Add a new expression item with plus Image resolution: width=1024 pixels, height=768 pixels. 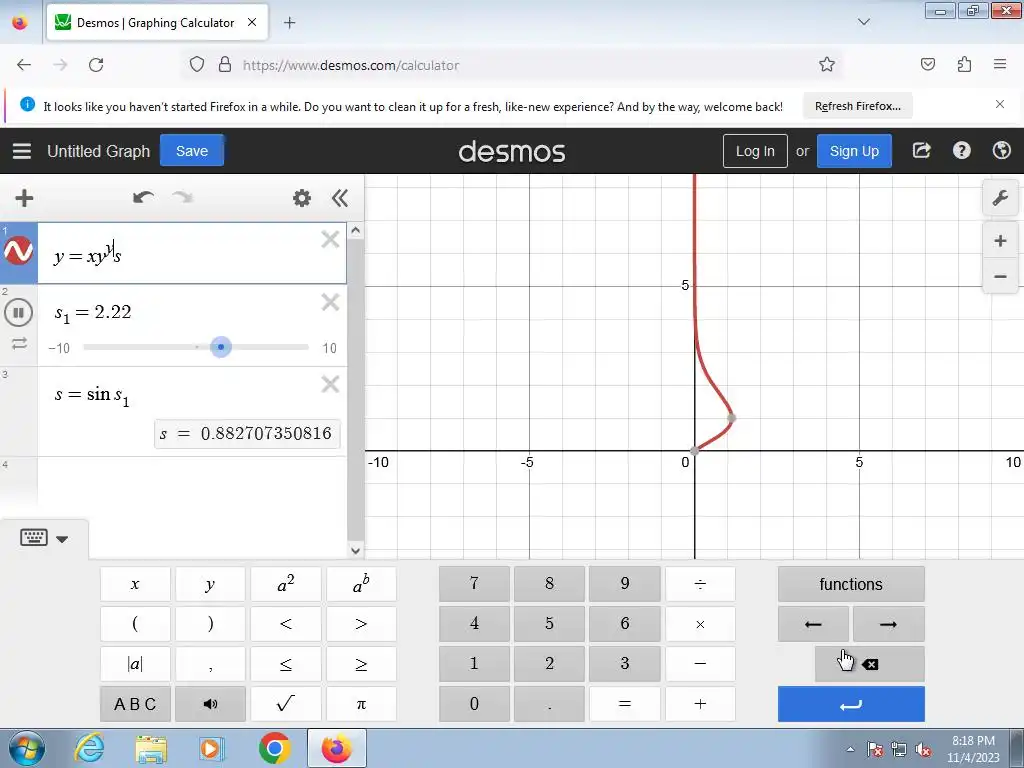(x=24, y=198)
